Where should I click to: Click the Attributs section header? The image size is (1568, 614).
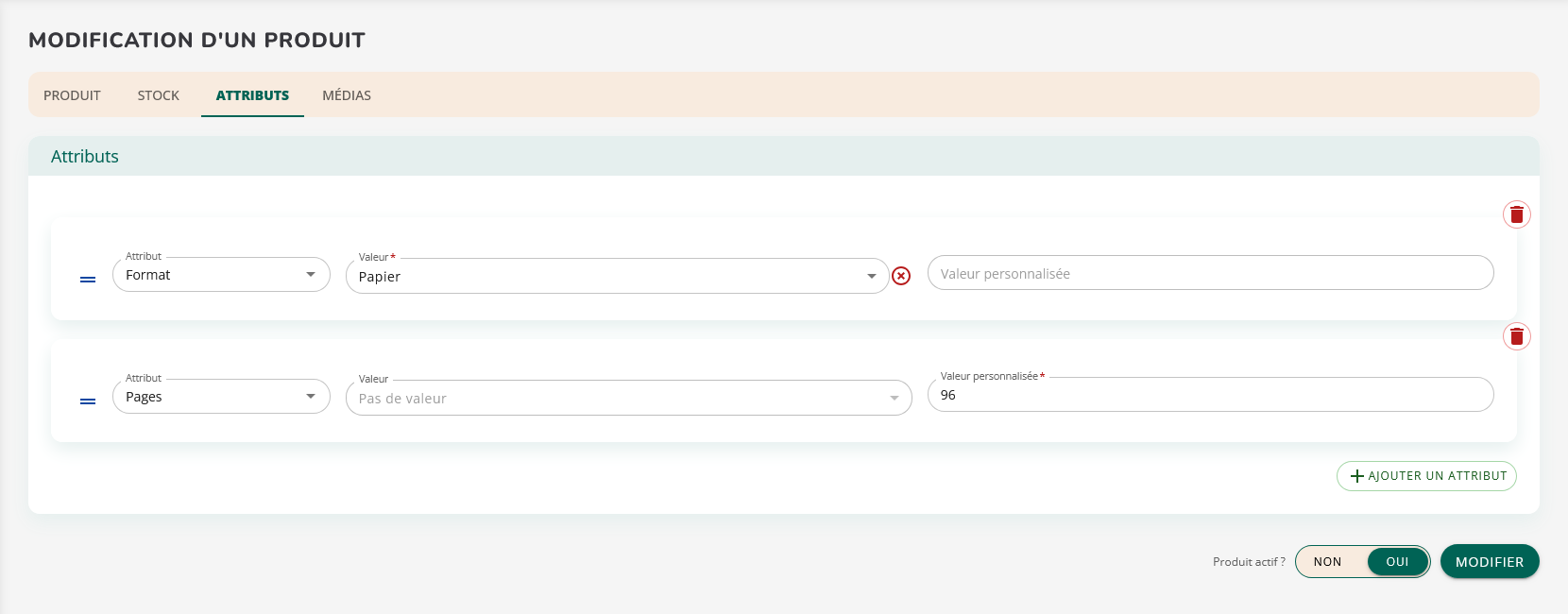pyautogui.click(x=85, y=157)
